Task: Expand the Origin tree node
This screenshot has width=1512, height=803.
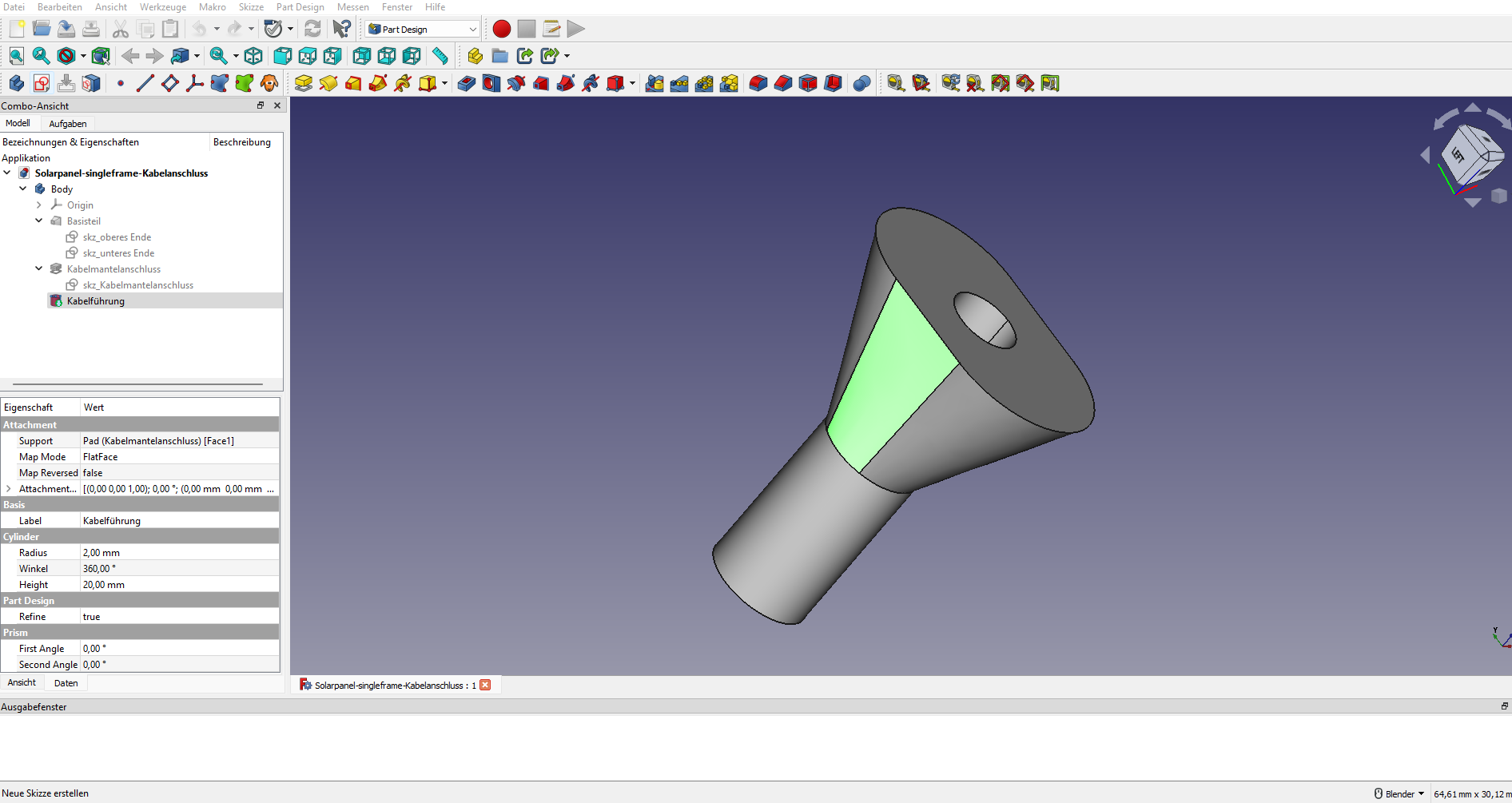Action: pos(39,205)
